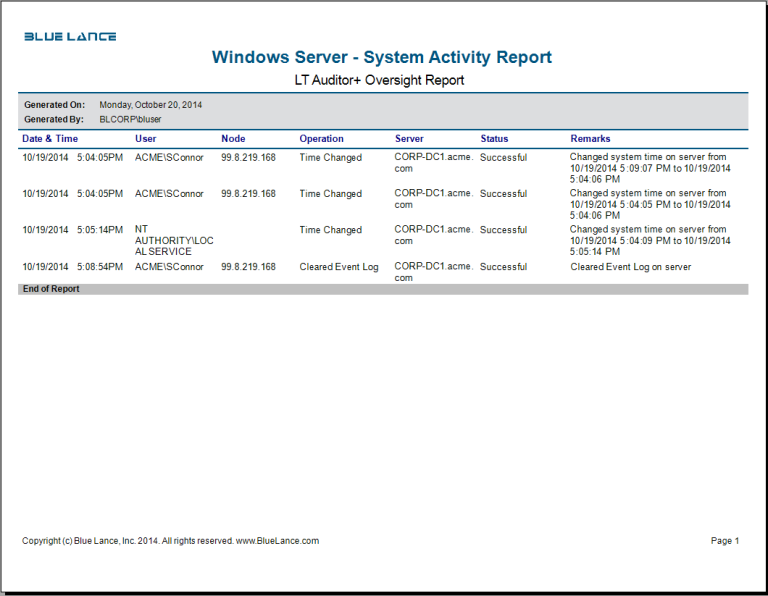Click the Node column header
Viewport: 768px width, 596px height.
tap(233, 139)
